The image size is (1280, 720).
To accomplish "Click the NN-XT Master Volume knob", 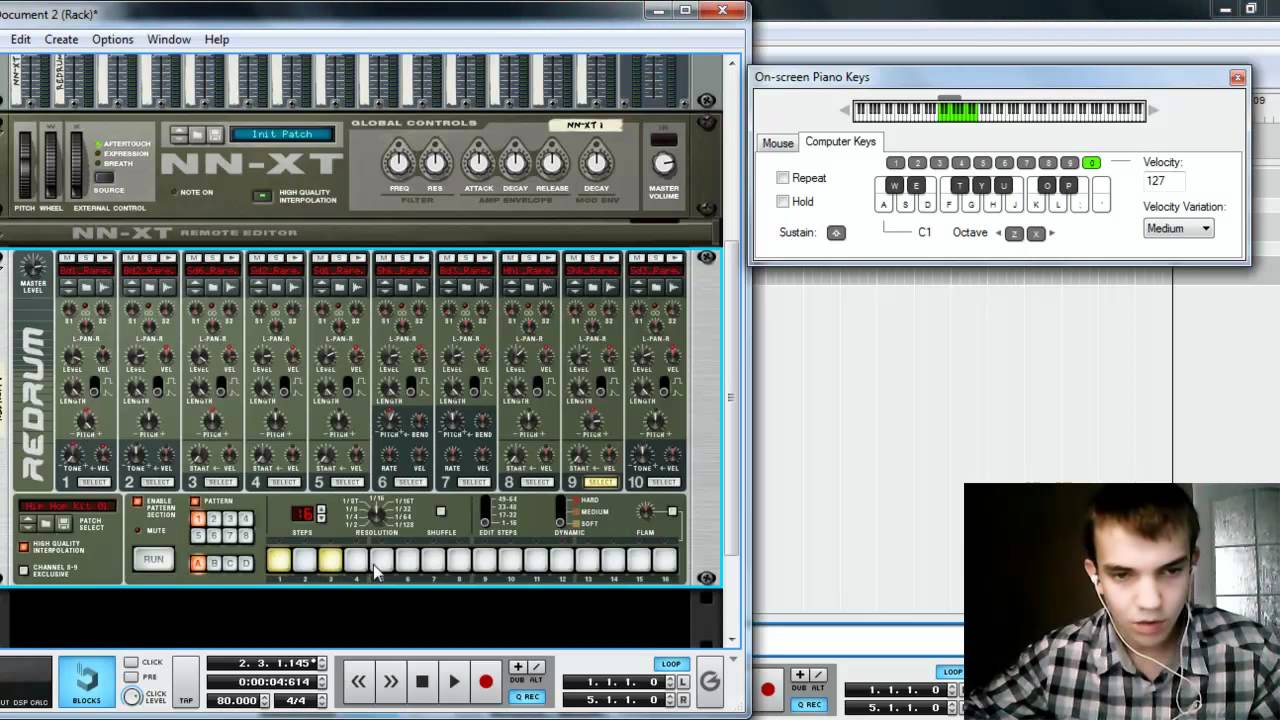I will [664, 164].
